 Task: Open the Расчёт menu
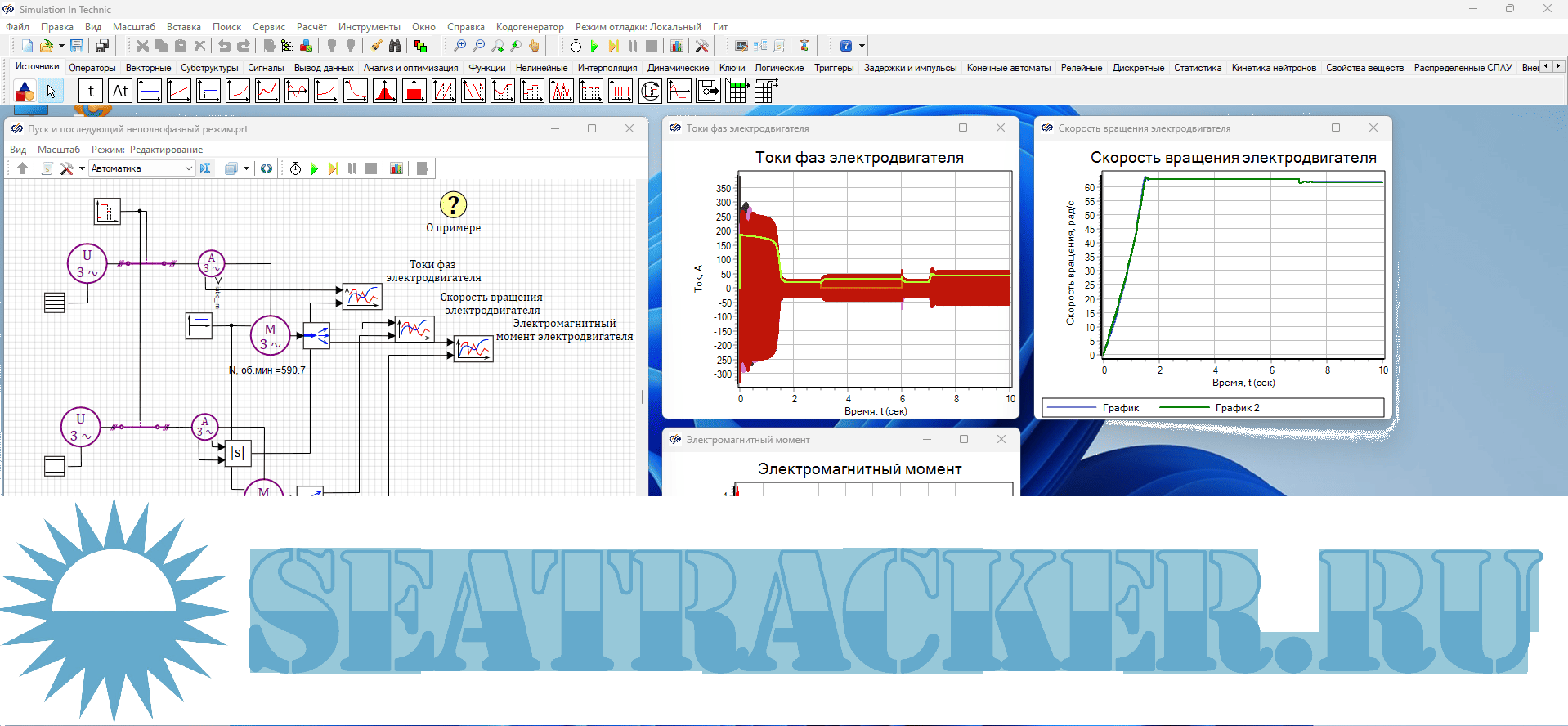click(x=311, y=27)
